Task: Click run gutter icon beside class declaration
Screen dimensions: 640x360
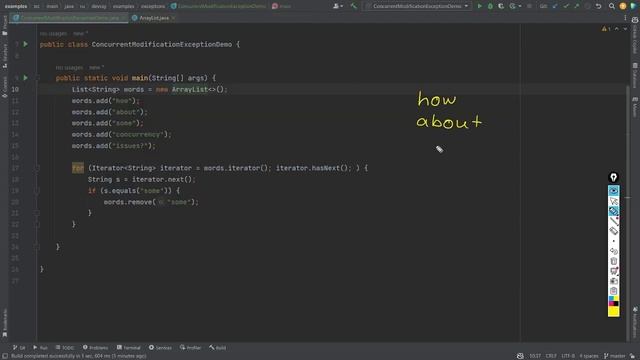Action: point(25,44)
